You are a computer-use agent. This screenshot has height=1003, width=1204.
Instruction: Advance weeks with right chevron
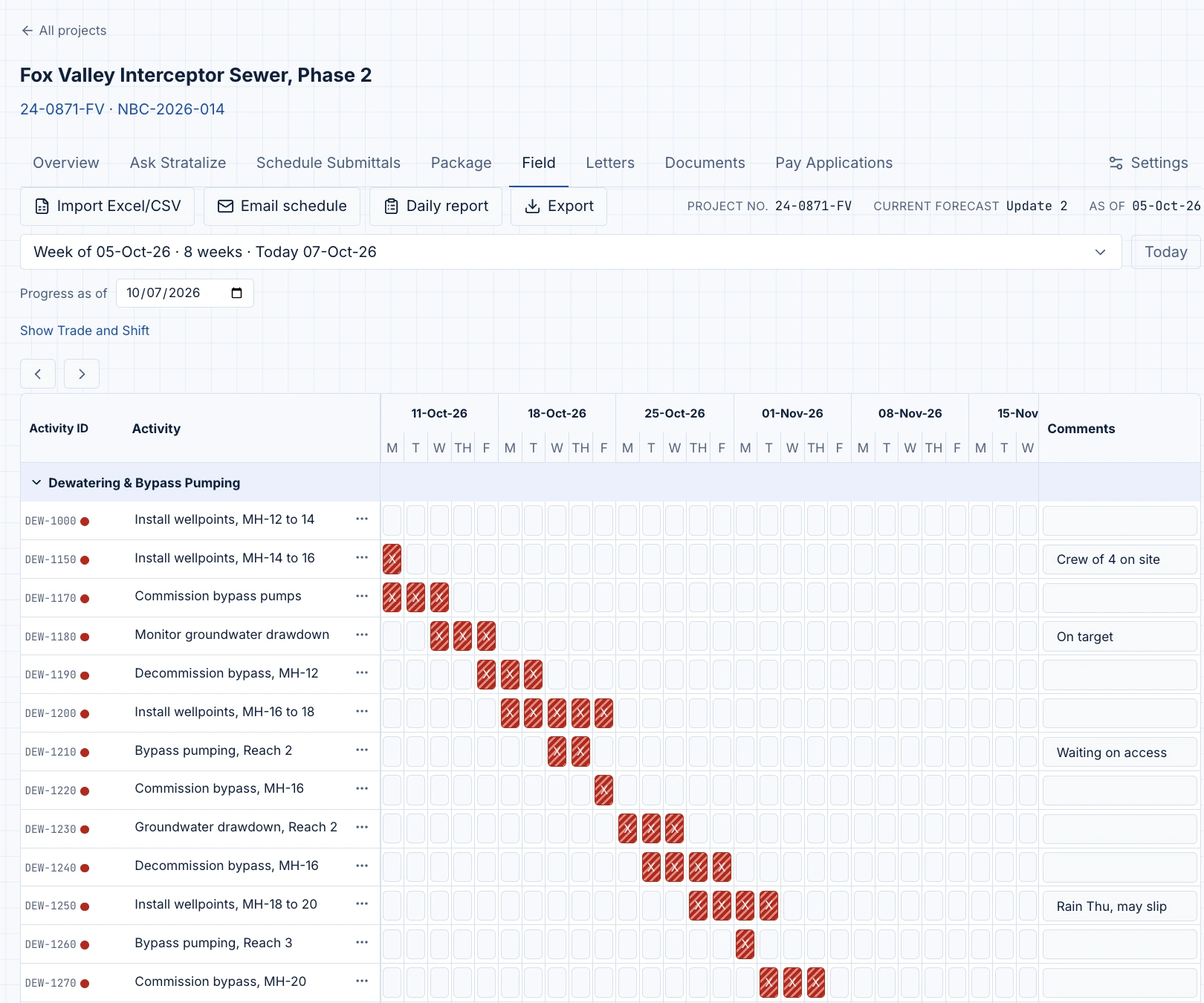[x=82, y=374]
